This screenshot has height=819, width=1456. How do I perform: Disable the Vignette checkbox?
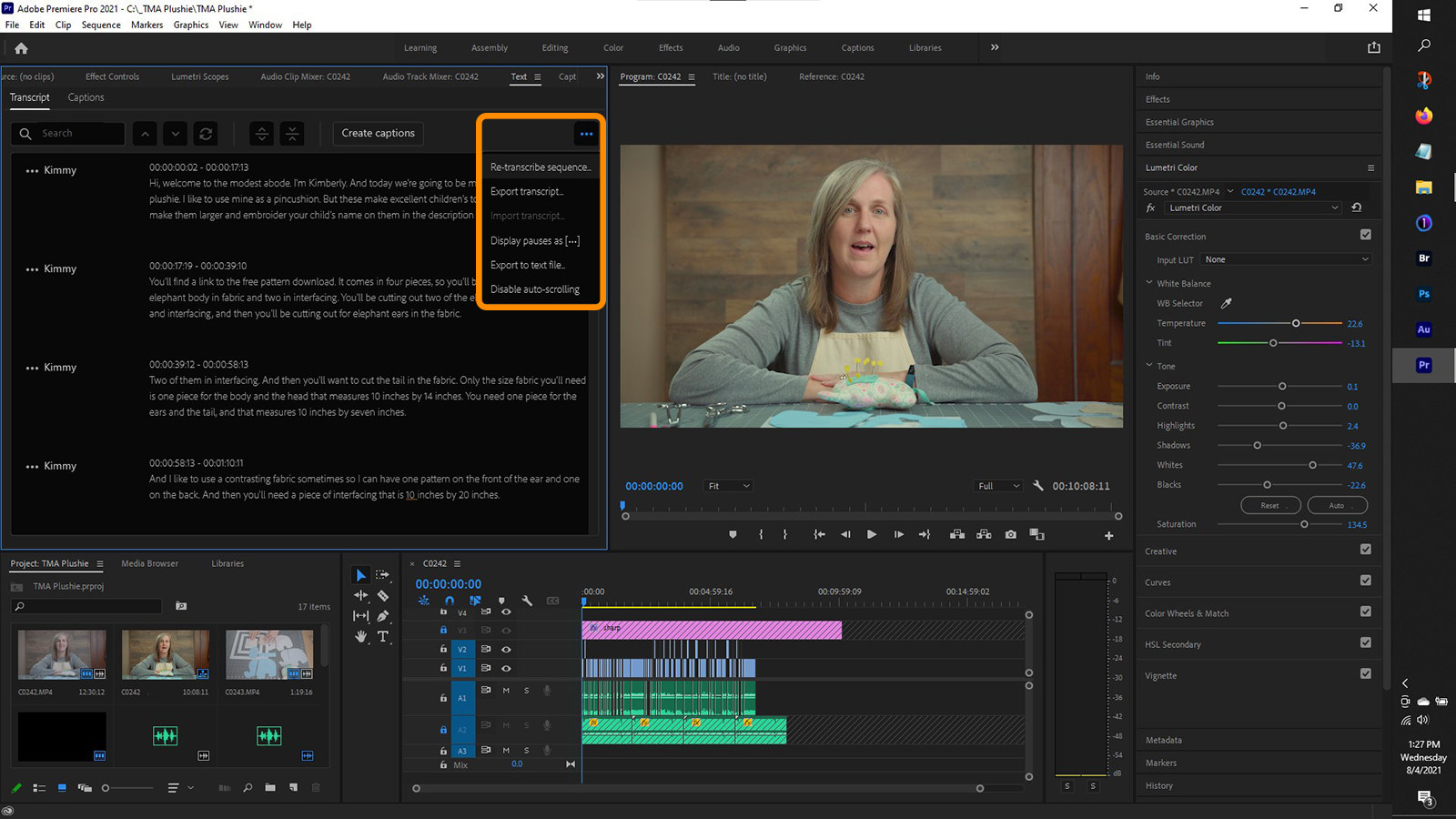coord(1365,674)
